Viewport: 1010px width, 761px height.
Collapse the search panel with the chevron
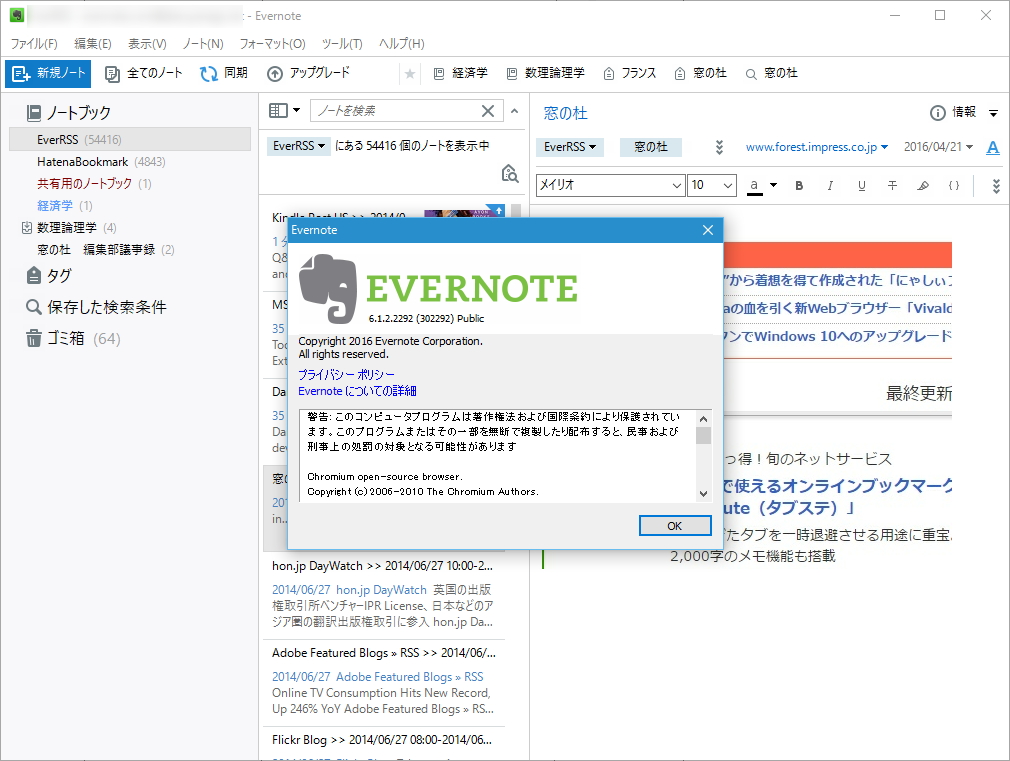514,111
